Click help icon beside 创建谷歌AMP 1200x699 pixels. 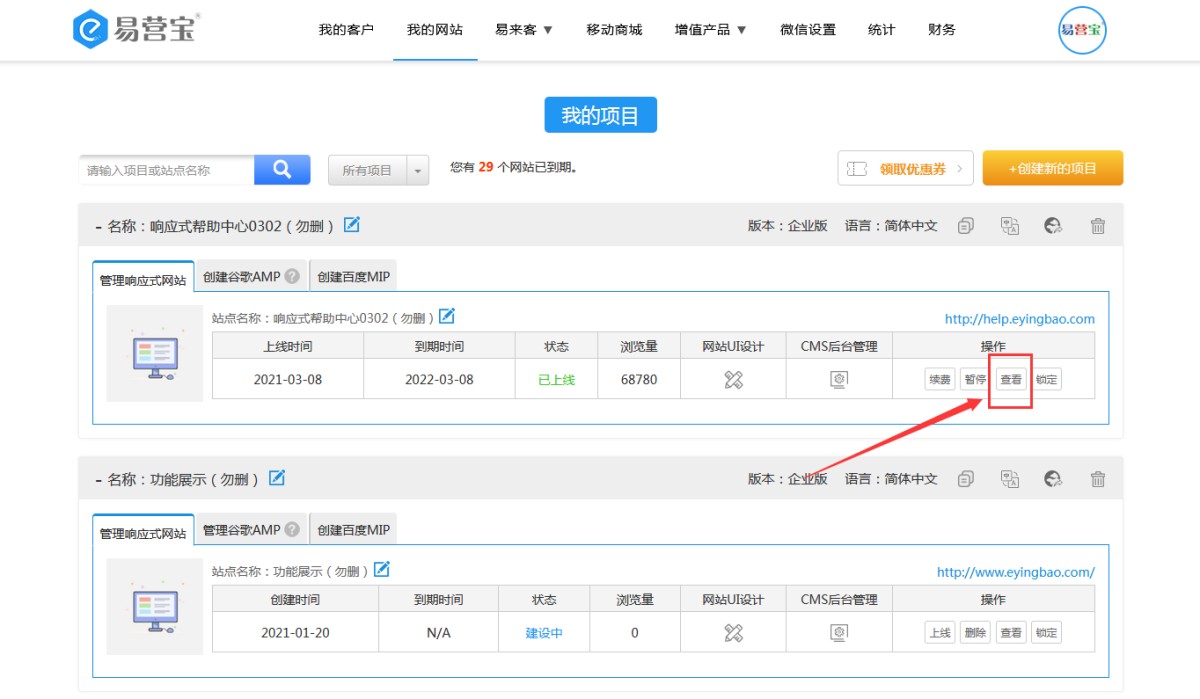(x=292, y=277)
